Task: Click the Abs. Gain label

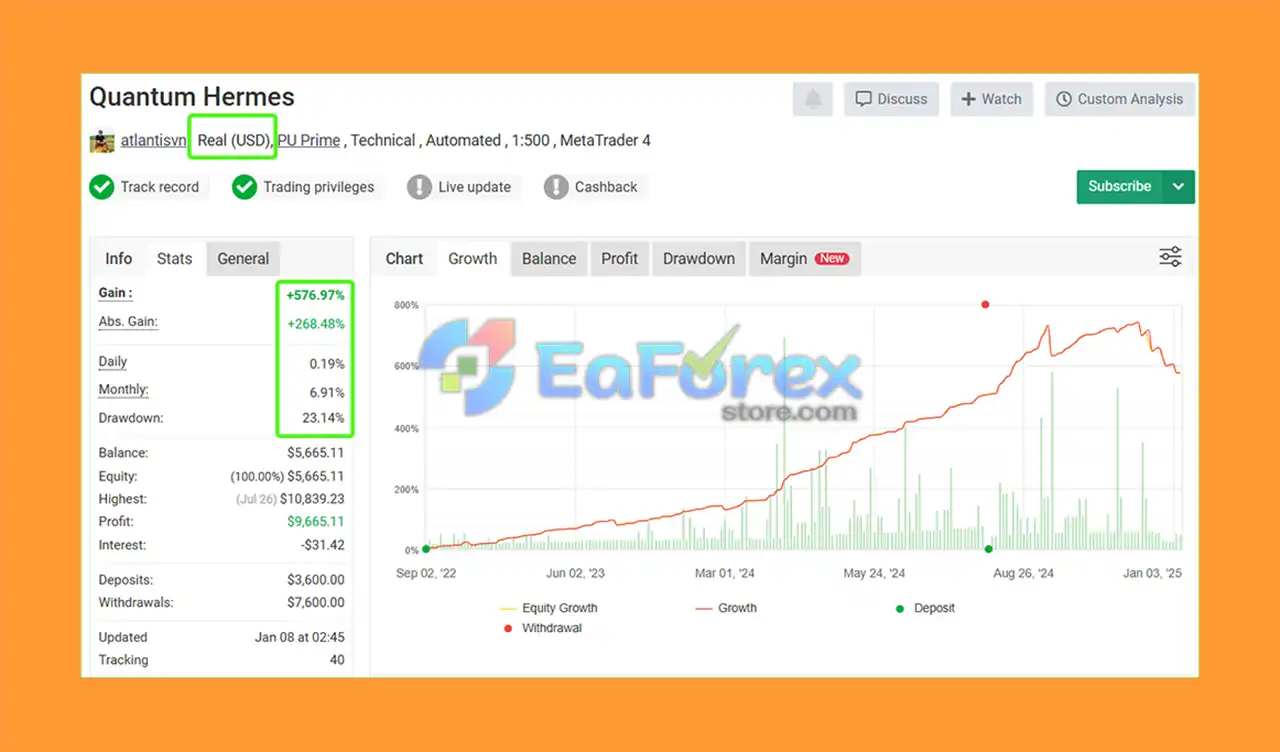Action: (128, 322)
